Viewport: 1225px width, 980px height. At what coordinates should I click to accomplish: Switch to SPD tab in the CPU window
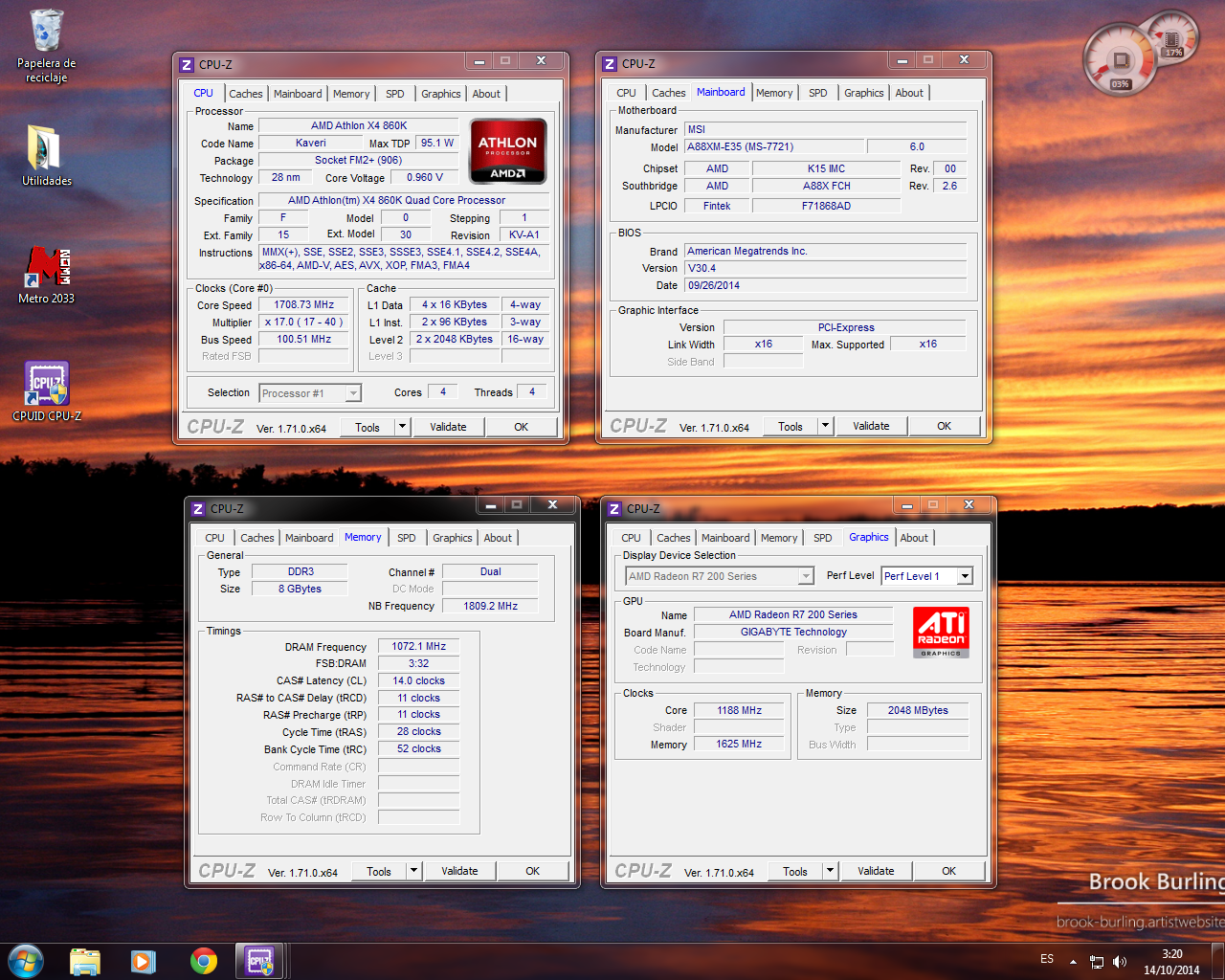point(395,94)
